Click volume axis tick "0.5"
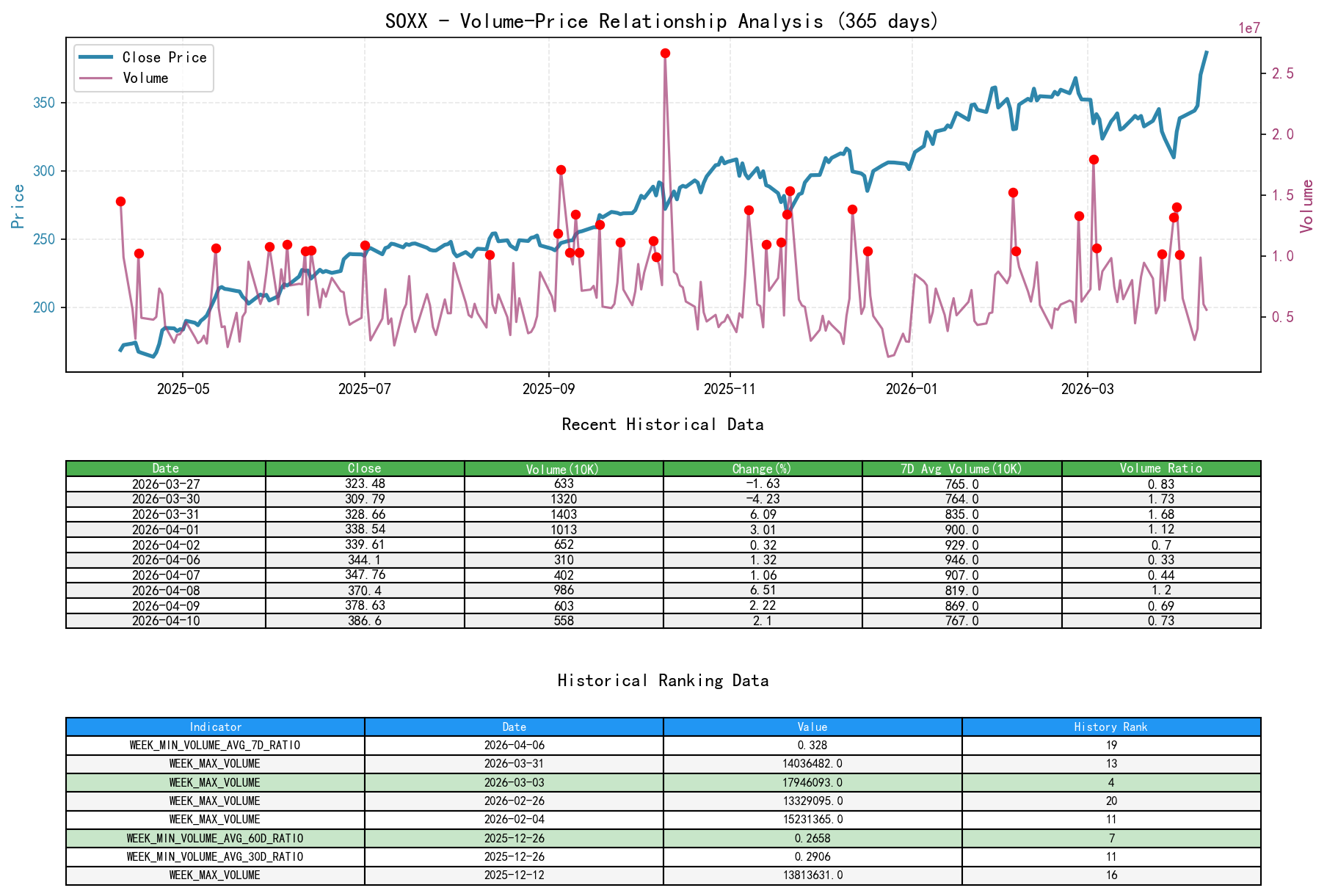This screenshot has height=896, width=1327. [1284, 317]
